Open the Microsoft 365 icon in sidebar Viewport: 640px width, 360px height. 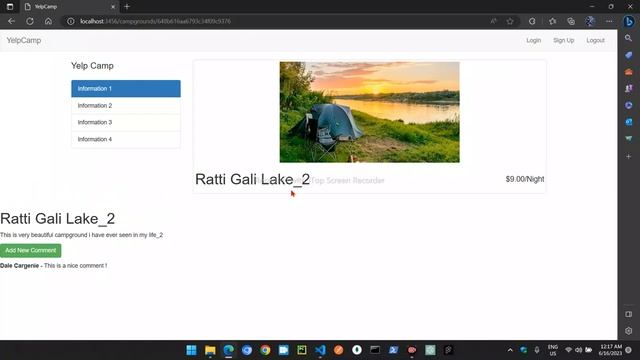629,105
